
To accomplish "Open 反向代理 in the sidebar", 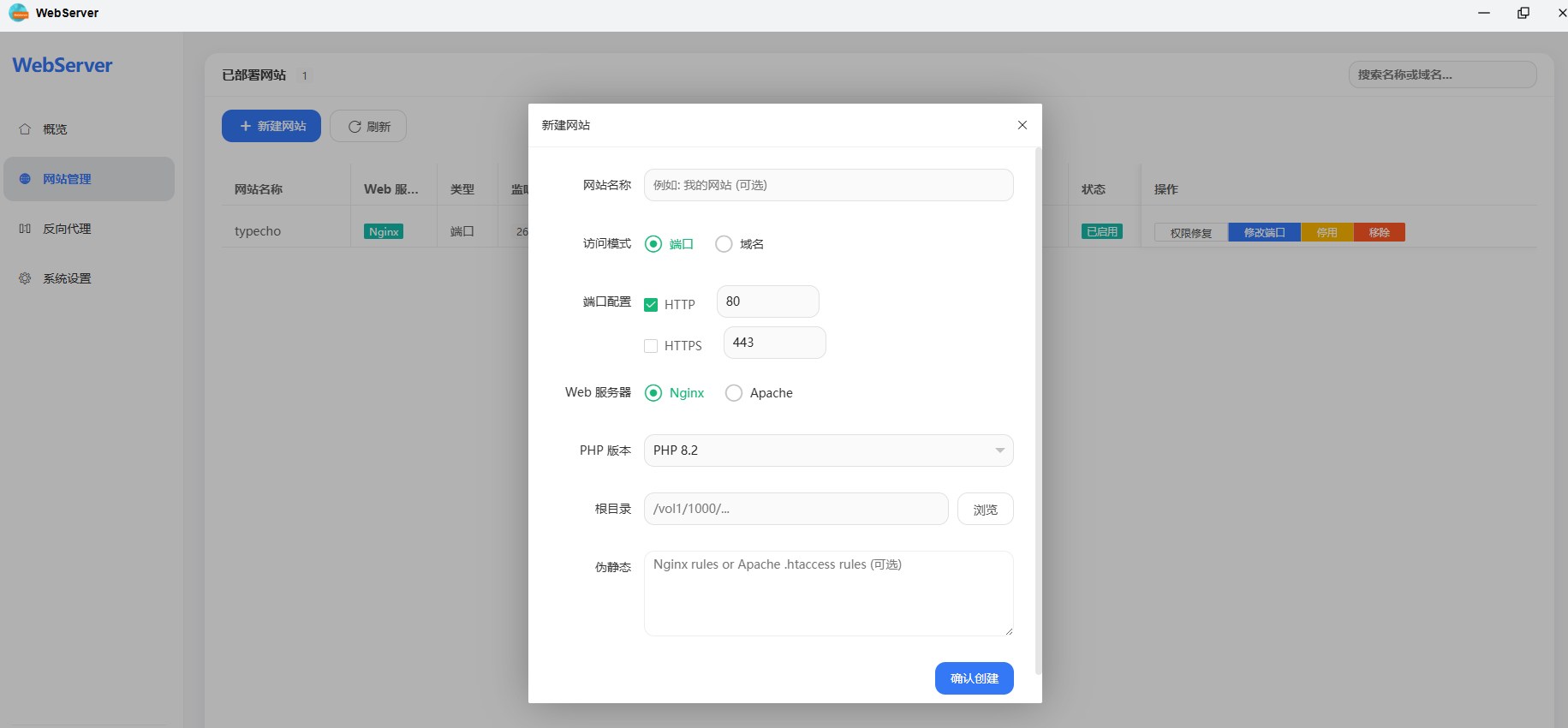I will click(x=89, y=229).
